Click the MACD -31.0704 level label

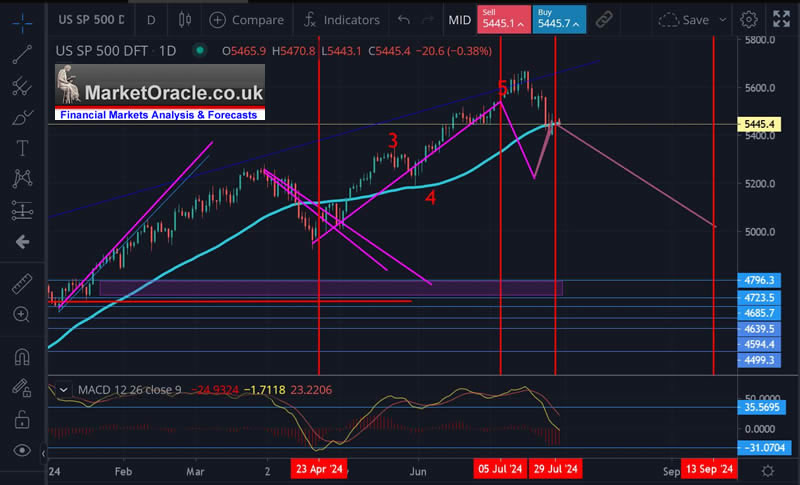[x=764, y=448]
